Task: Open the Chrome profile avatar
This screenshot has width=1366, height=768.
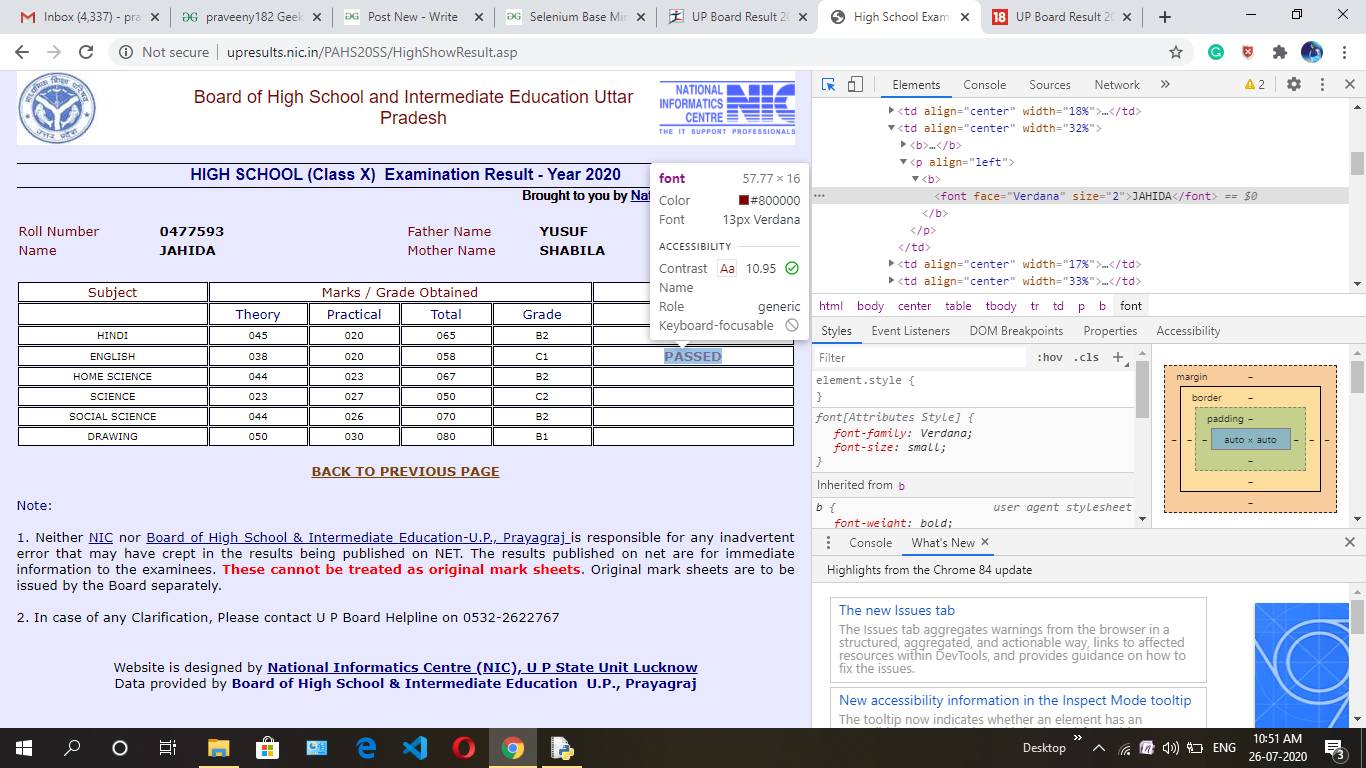Action: click(x=1312, y=52)
